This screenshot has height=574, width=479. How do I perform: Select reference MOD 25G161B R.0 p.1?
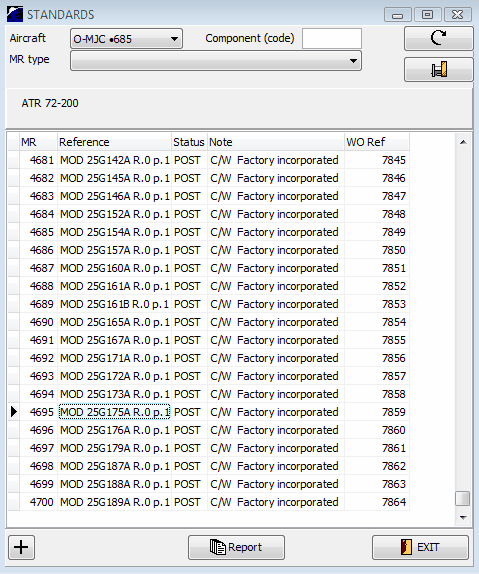(114, 304)
